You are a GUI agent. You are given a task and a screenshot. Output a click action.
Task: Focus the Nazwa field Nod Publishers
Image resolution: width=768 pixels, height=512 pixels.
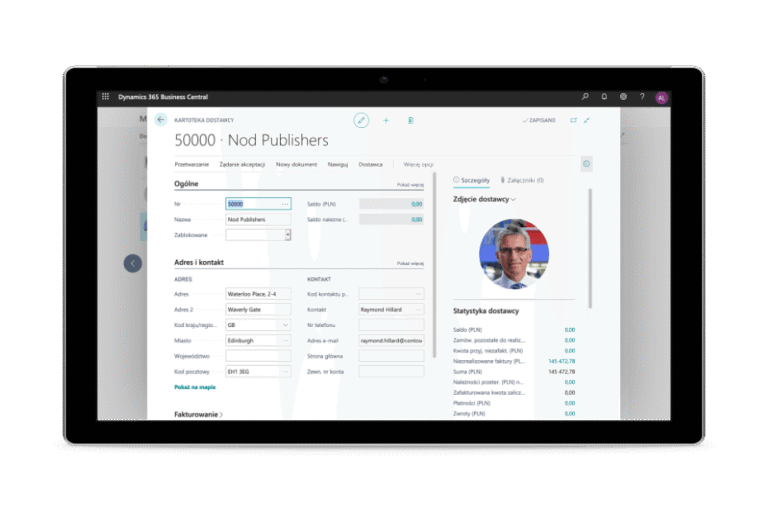tap(258, 219)
